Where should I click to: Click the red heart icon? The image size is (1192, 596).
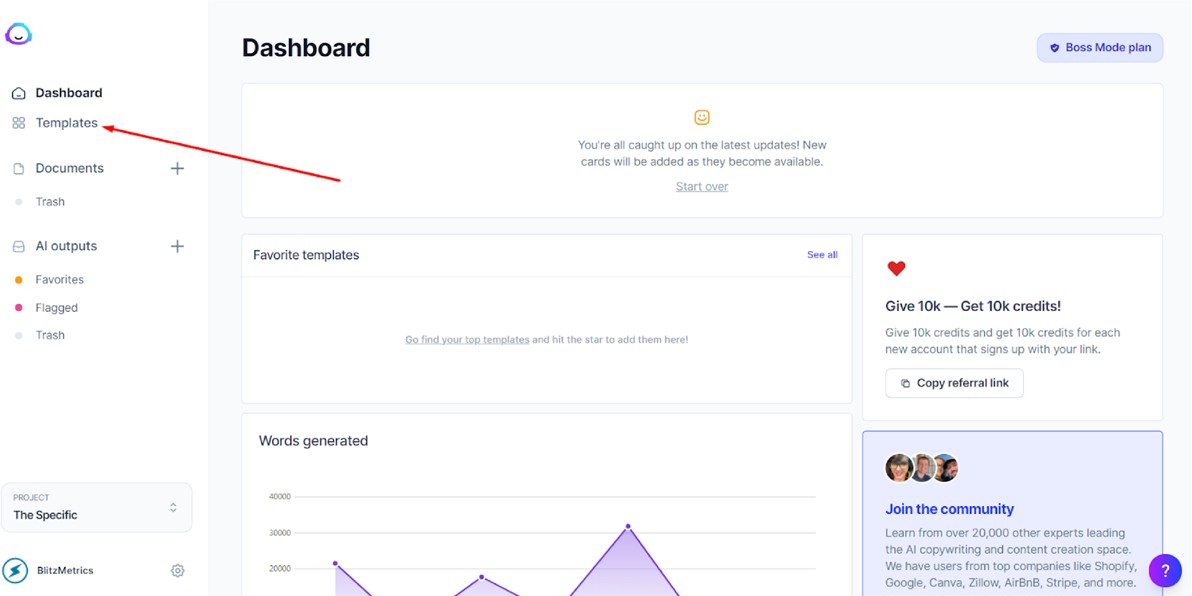click(896, 268)
